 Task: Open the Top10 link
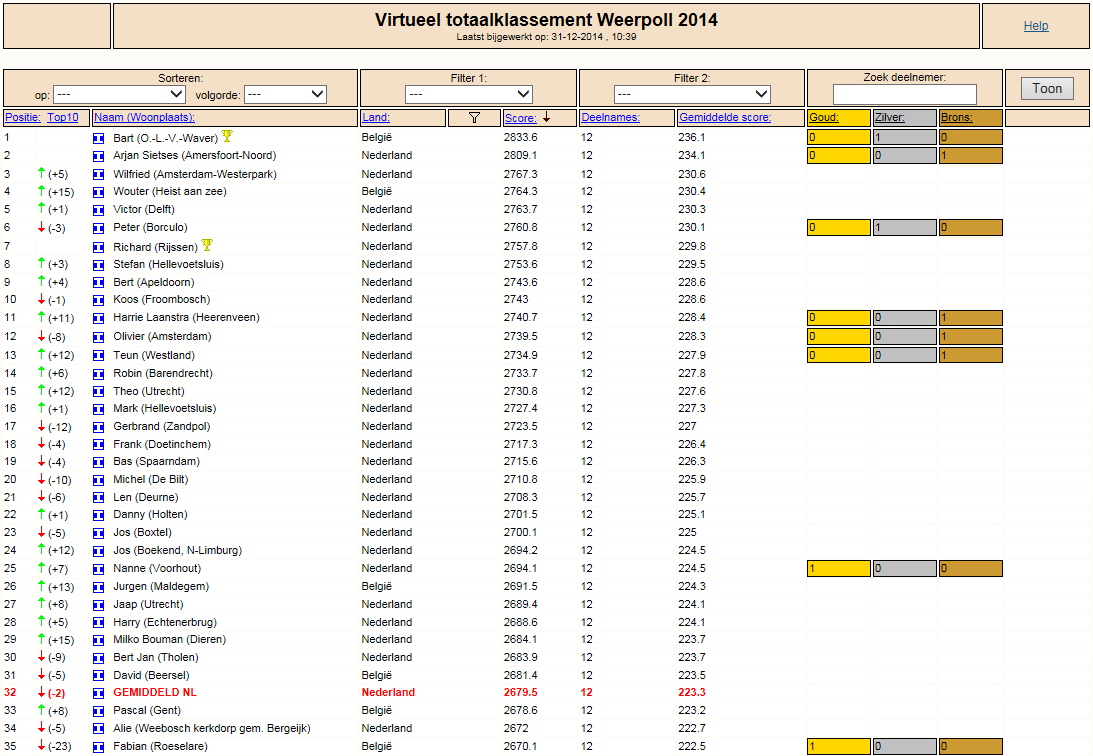(x=63, y=117)
